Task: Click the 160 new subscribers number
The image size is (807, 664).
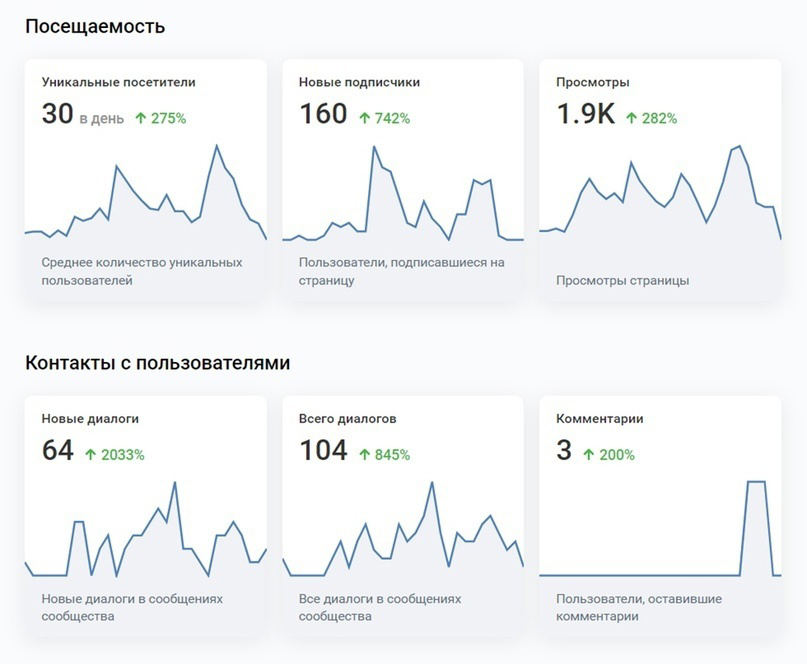Action: point(323,114)
